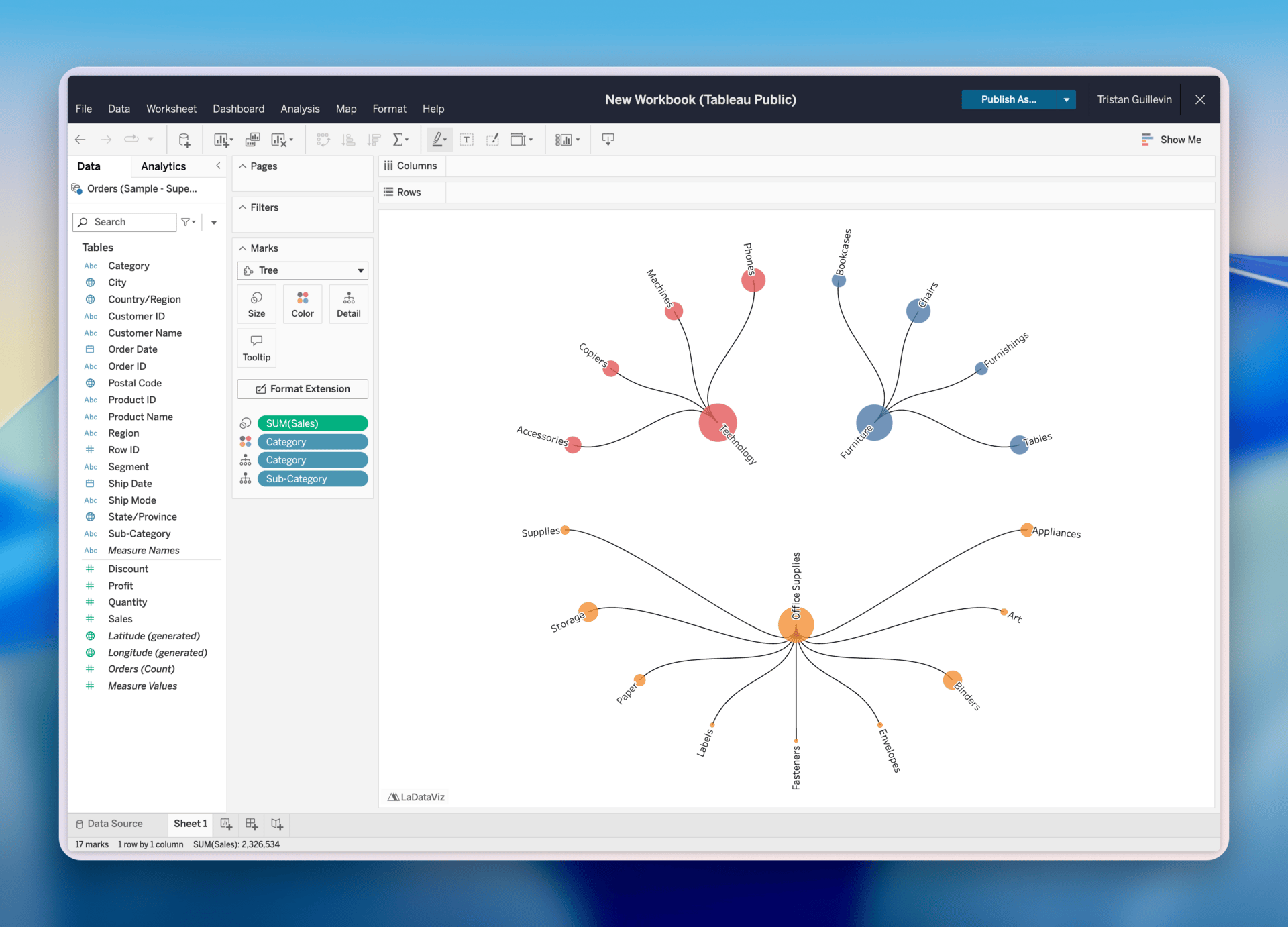Click the totals sigma icon

point(398,140)
